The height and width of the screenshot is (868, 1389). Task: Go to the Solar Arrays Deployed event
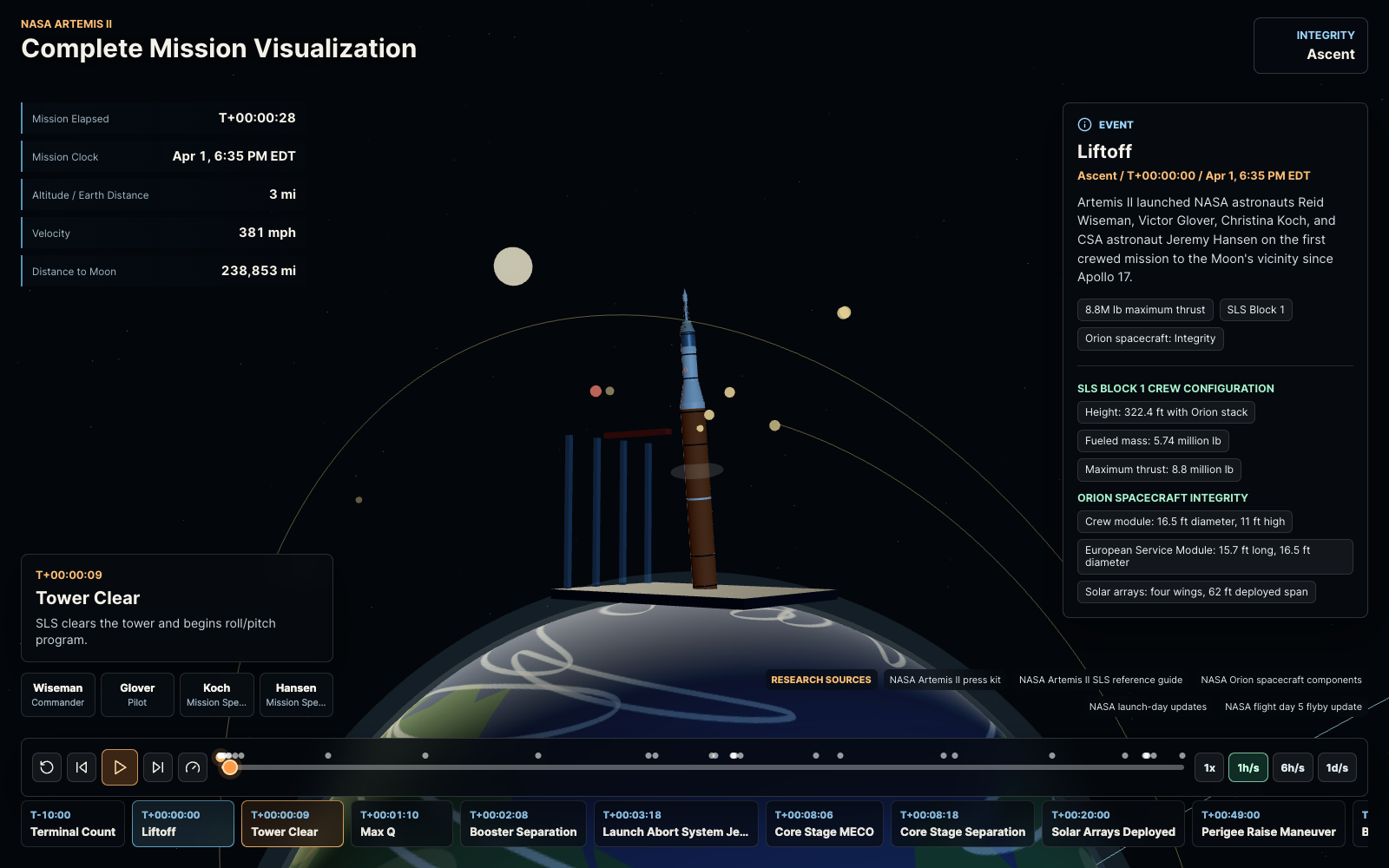1114,823
